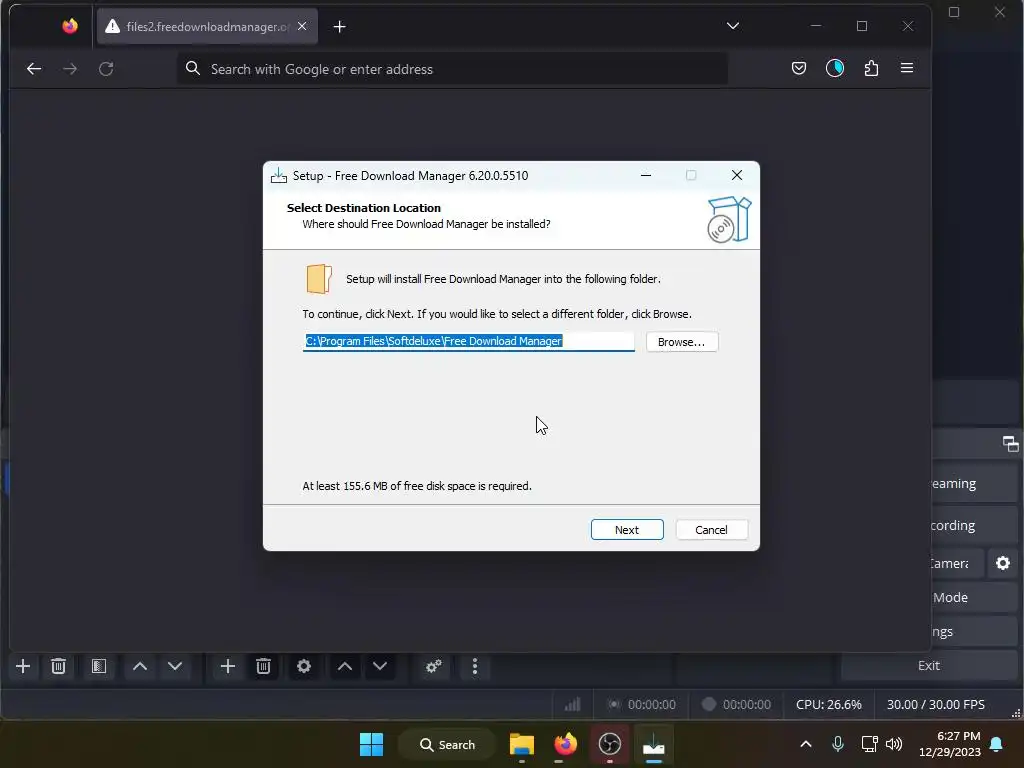This screenshot has width=1024, height=768.
Task: Open the Firefox account icon
Action: point(835,68)
